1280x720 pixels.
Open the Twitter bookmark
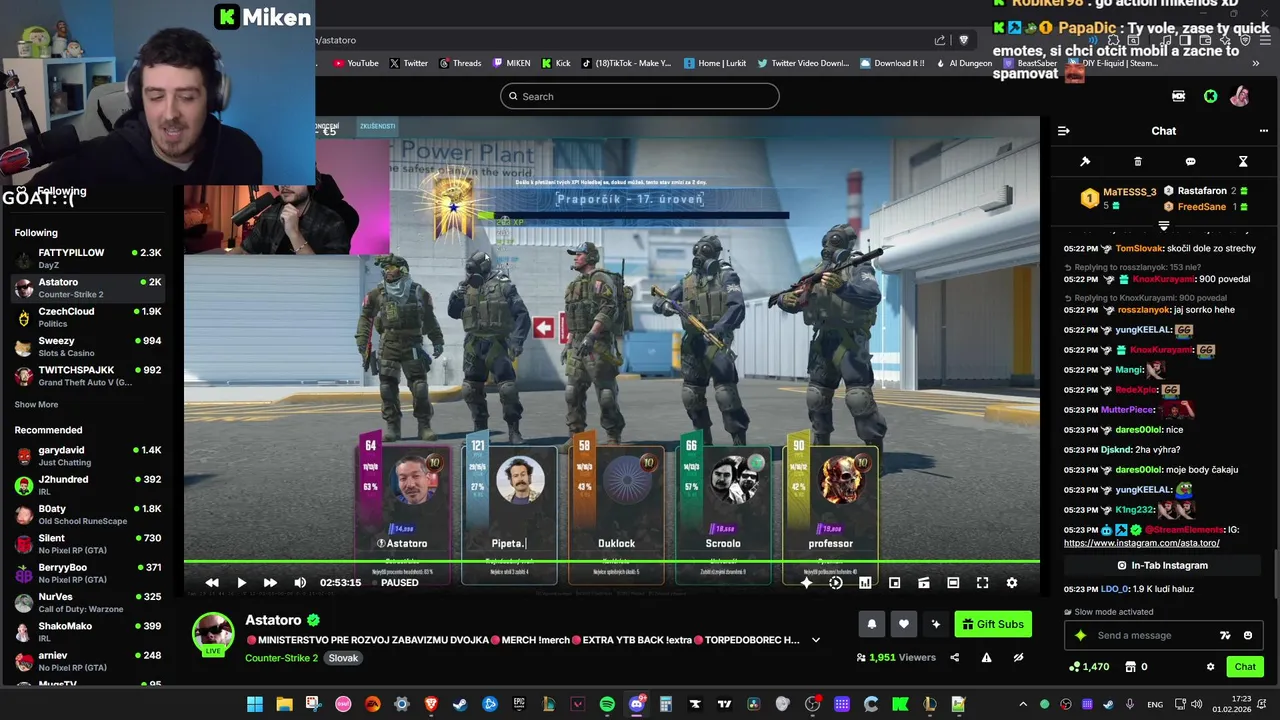click(x=409, y=63)
